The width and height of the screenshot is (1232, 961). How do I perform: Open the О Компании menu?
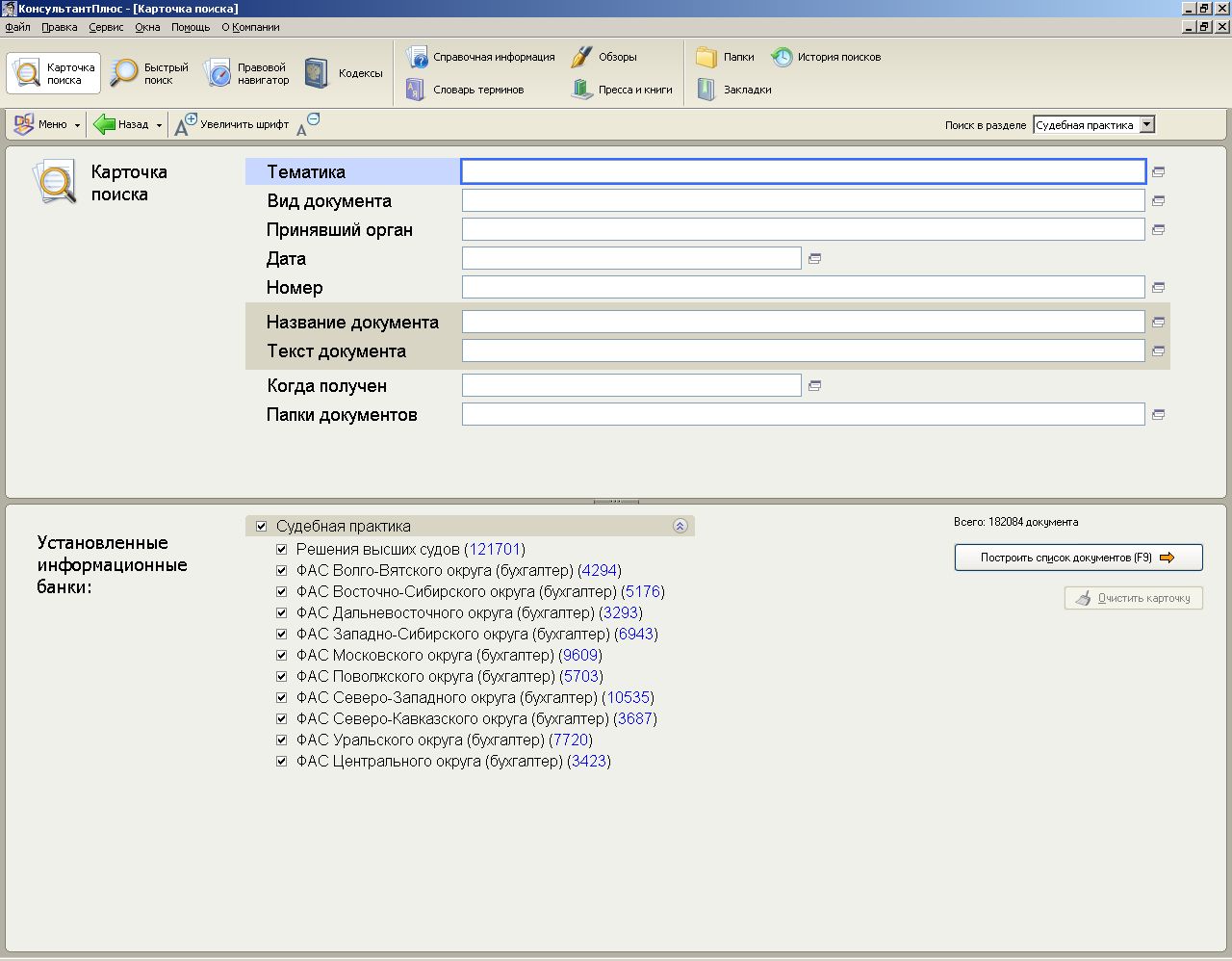tap(250, 27)
